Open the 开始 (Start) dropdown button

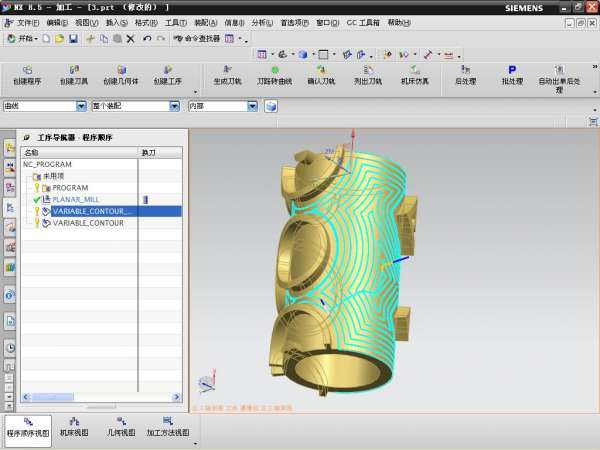point(23,38)
